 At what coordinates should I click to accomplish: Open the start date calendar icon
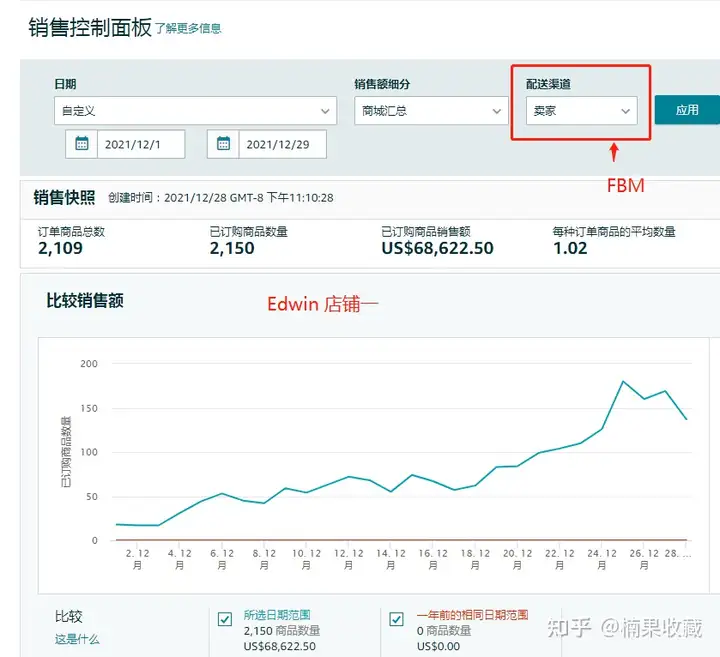(82, 144)
